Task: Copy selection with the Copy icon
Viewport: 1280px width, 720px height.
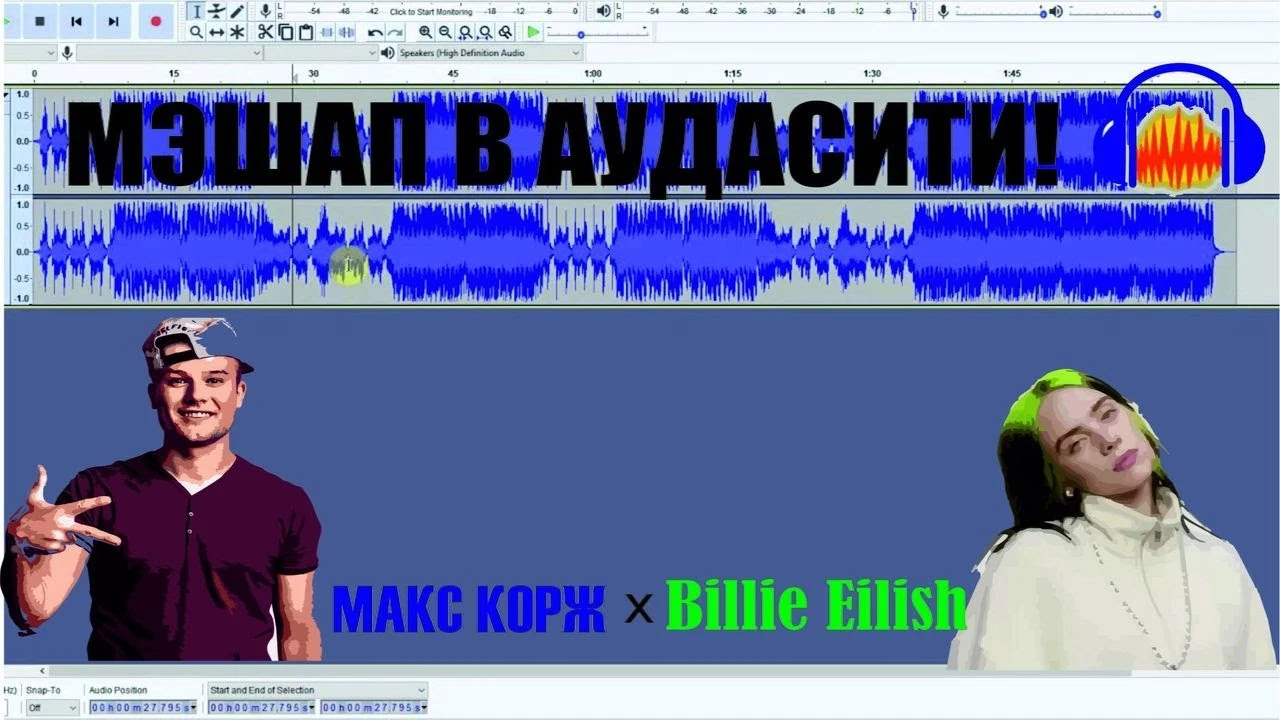Action: pyautogui.click(x=286, y=32)
